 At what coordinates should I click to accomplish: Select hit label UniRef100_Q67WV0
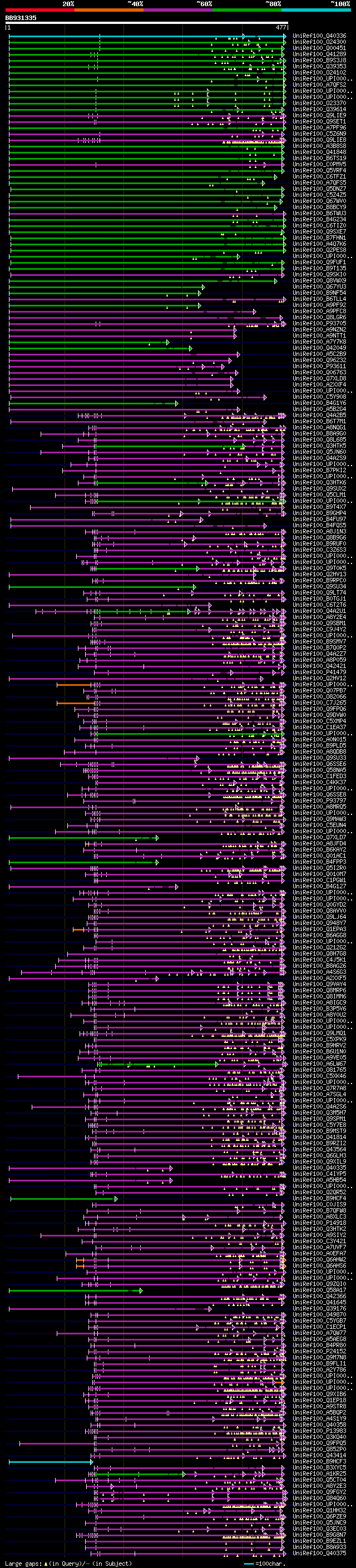click(x=319, y=201)
